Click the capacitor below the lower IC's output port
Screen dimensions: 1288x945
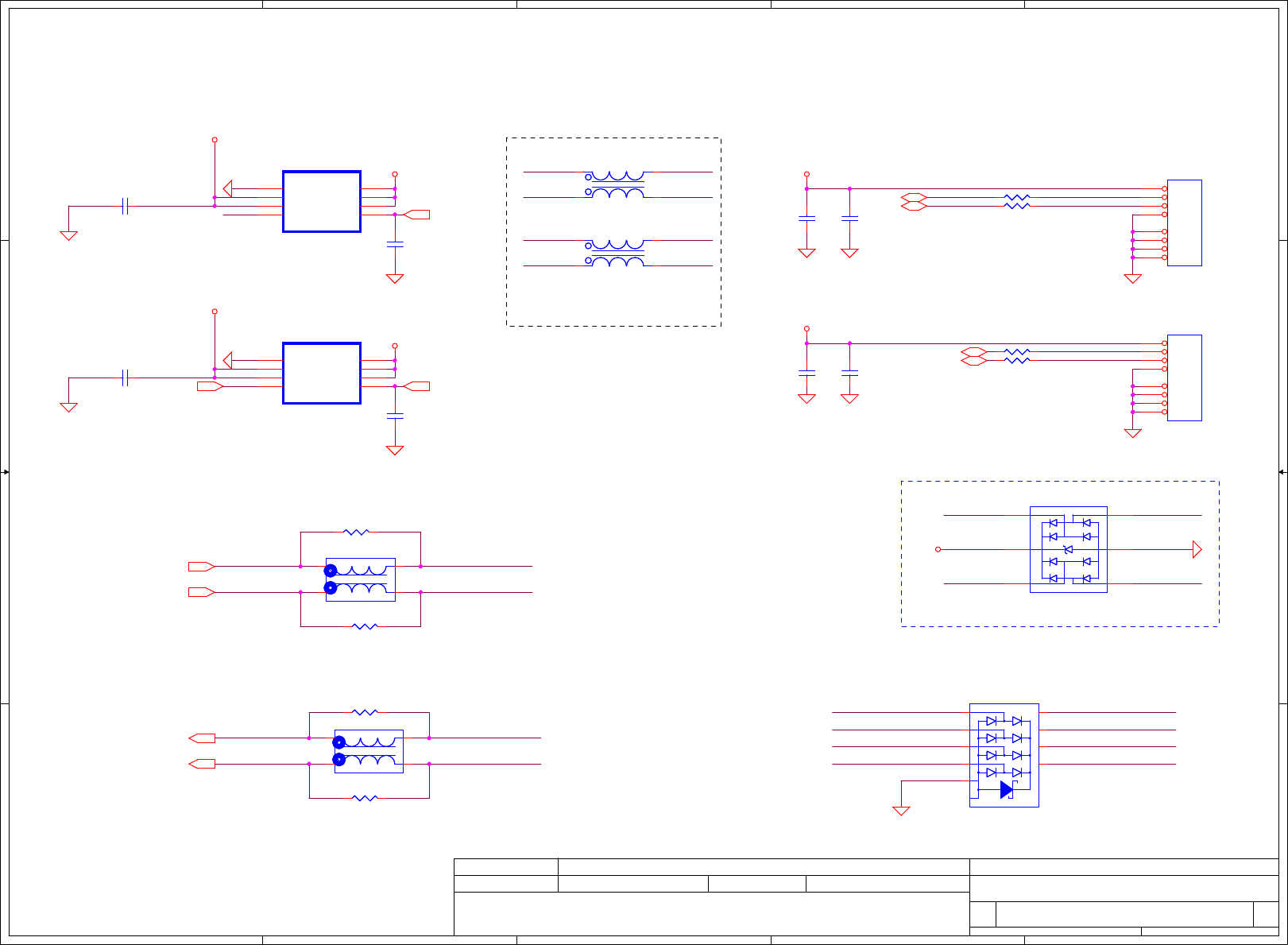click(395, 416)
